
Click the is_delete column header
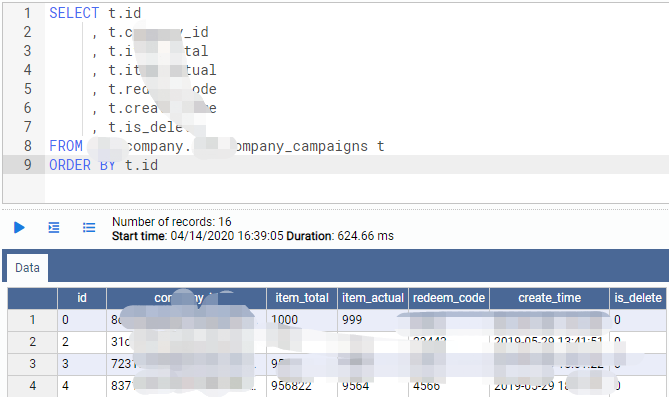pos(638,298)
